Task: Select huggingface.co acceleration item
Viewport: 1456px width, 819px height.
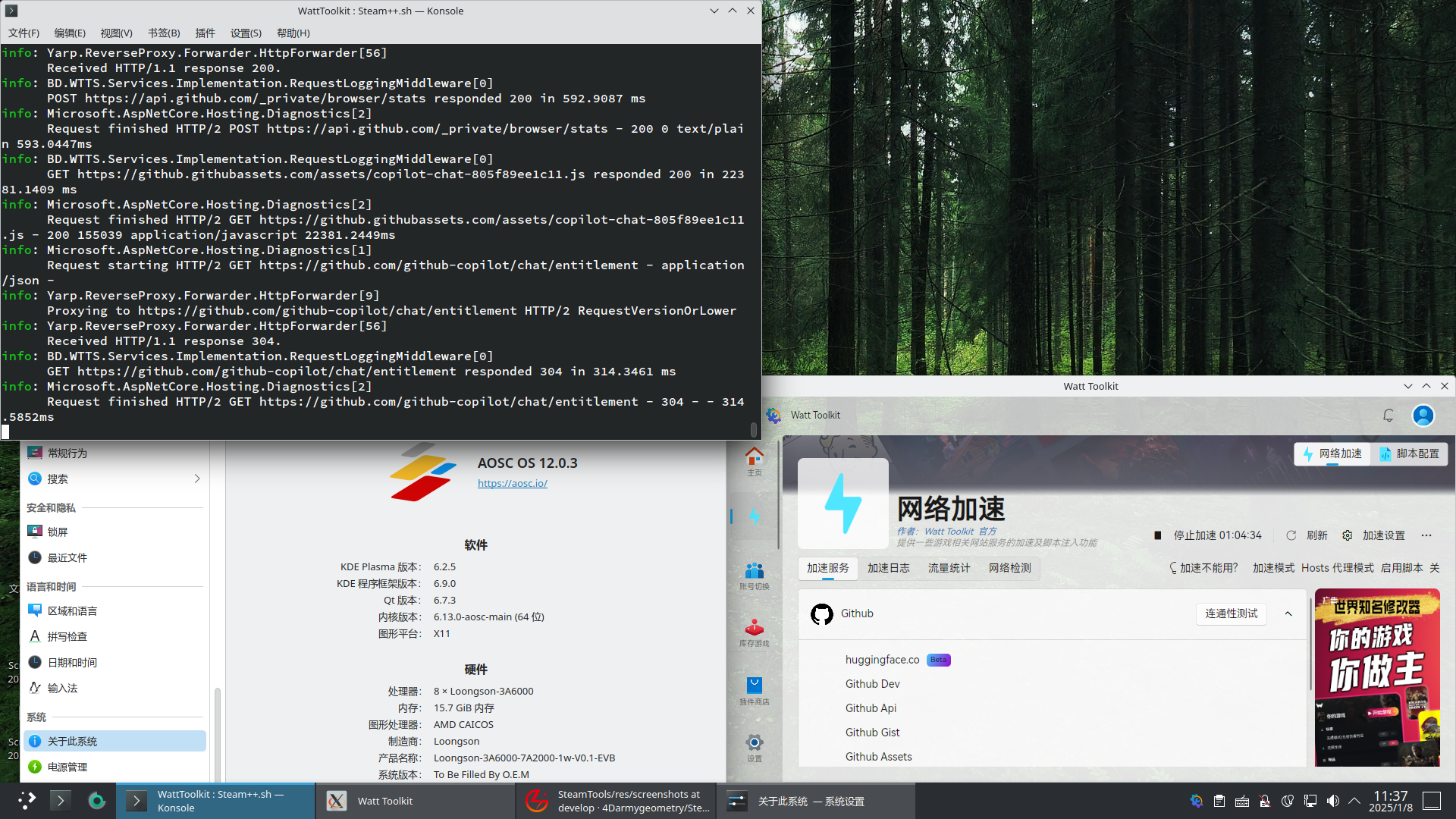Action: [x=882, y=660]
